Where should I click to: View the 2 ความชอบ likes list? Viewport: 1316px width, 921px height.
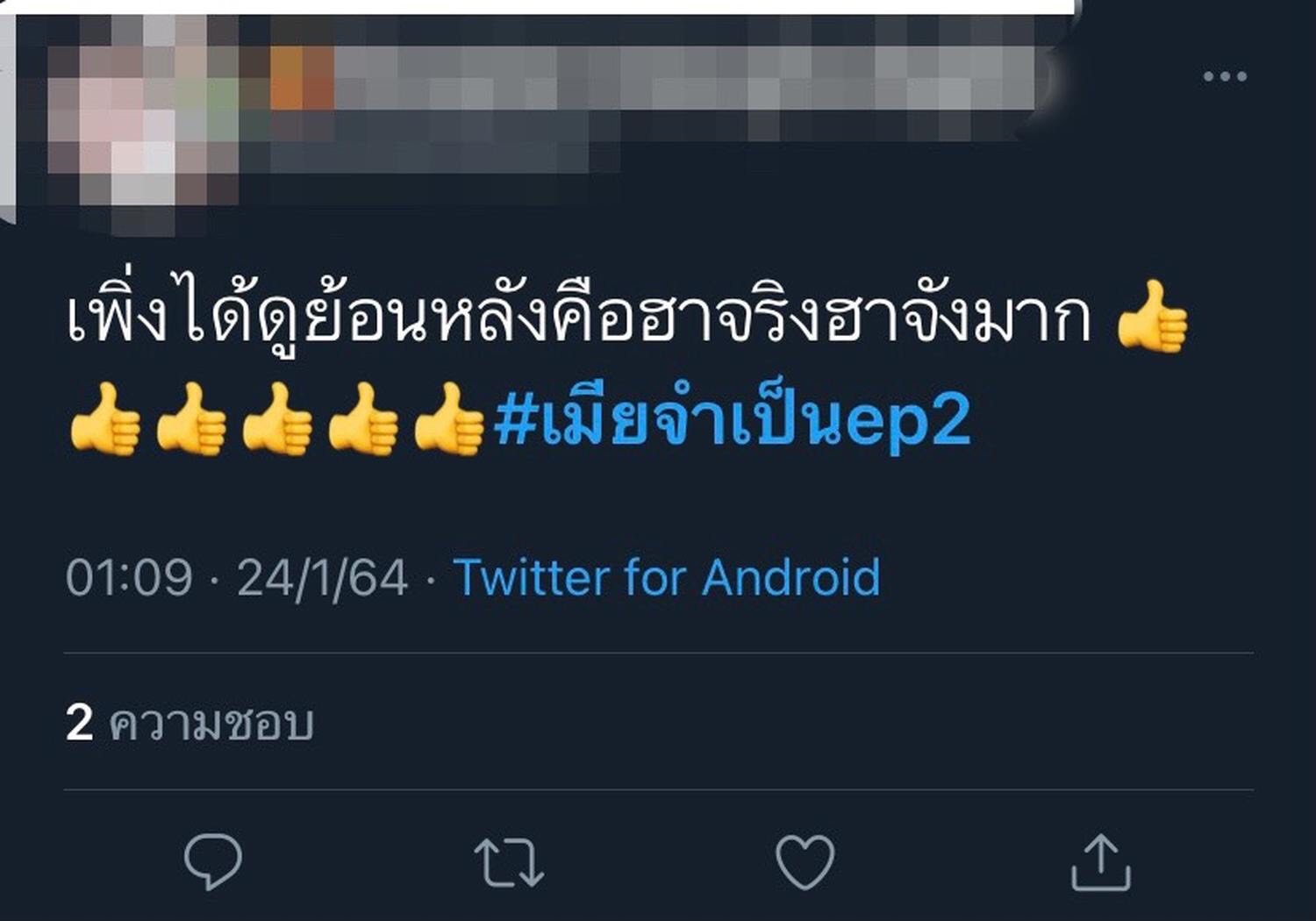point(190,724)
